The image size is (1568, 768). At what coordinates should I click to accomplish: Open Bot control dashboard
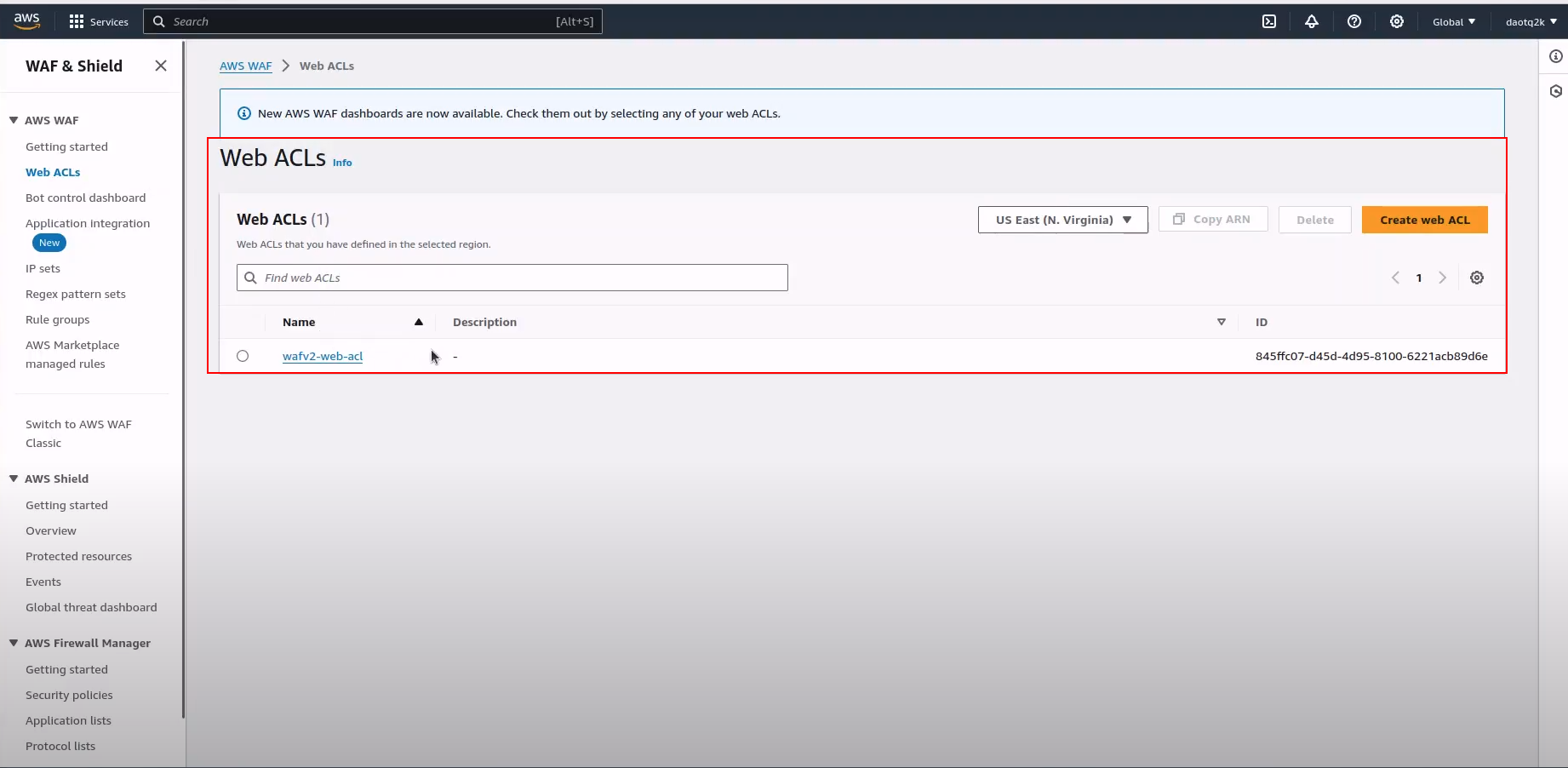coord(85,198)
